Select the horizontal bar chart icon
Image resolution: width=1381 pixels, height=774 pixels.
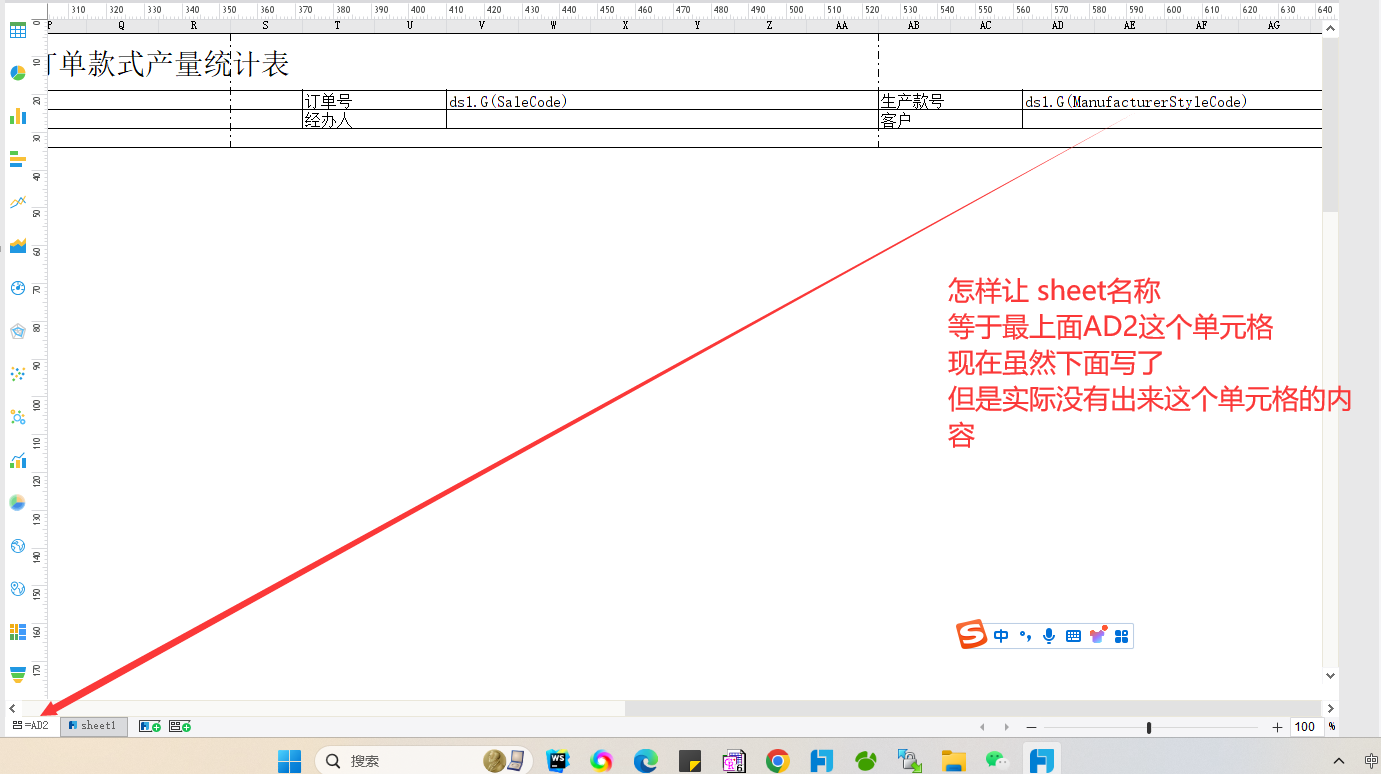click(18, 158)
